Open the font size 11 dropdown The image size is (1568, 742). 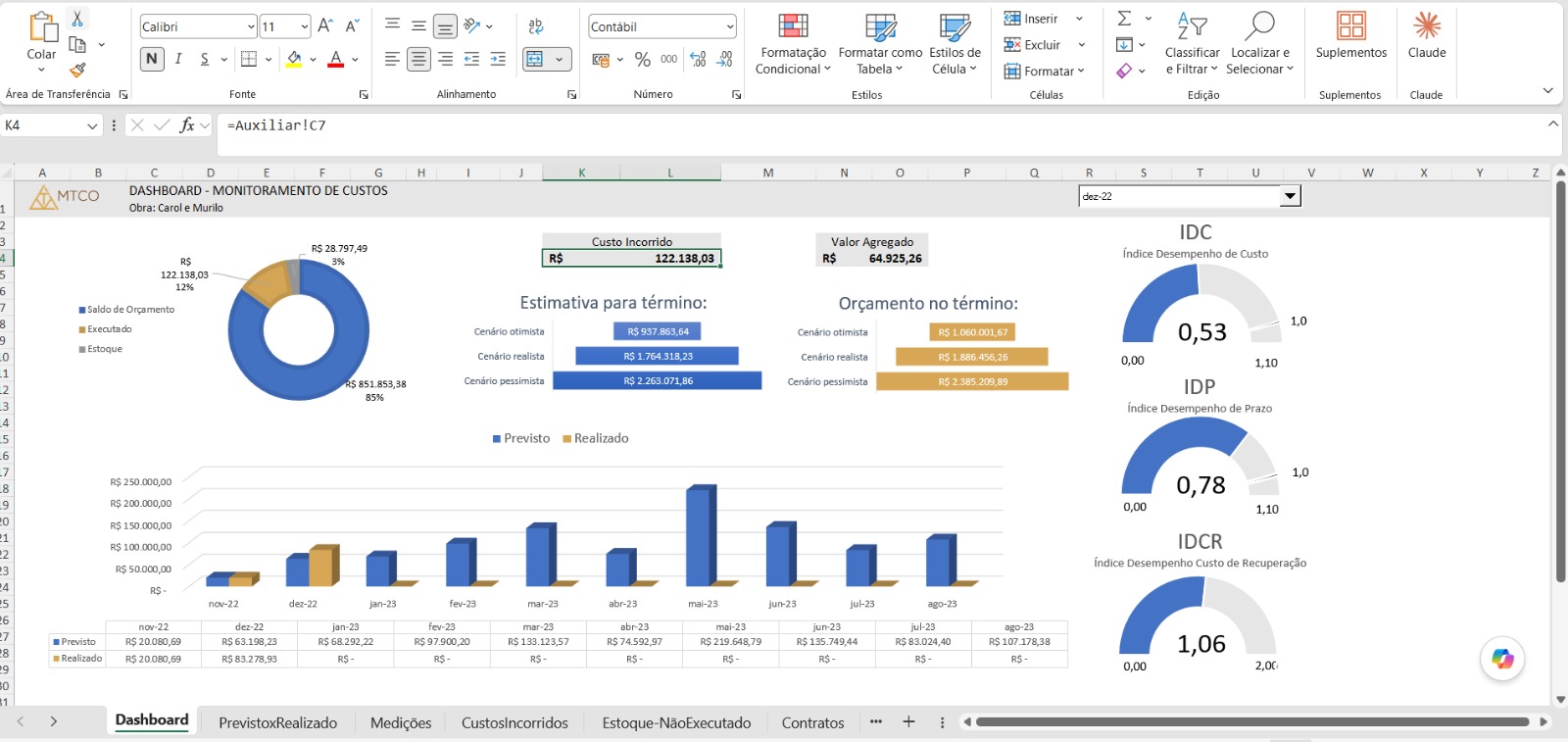click(305, 26)
